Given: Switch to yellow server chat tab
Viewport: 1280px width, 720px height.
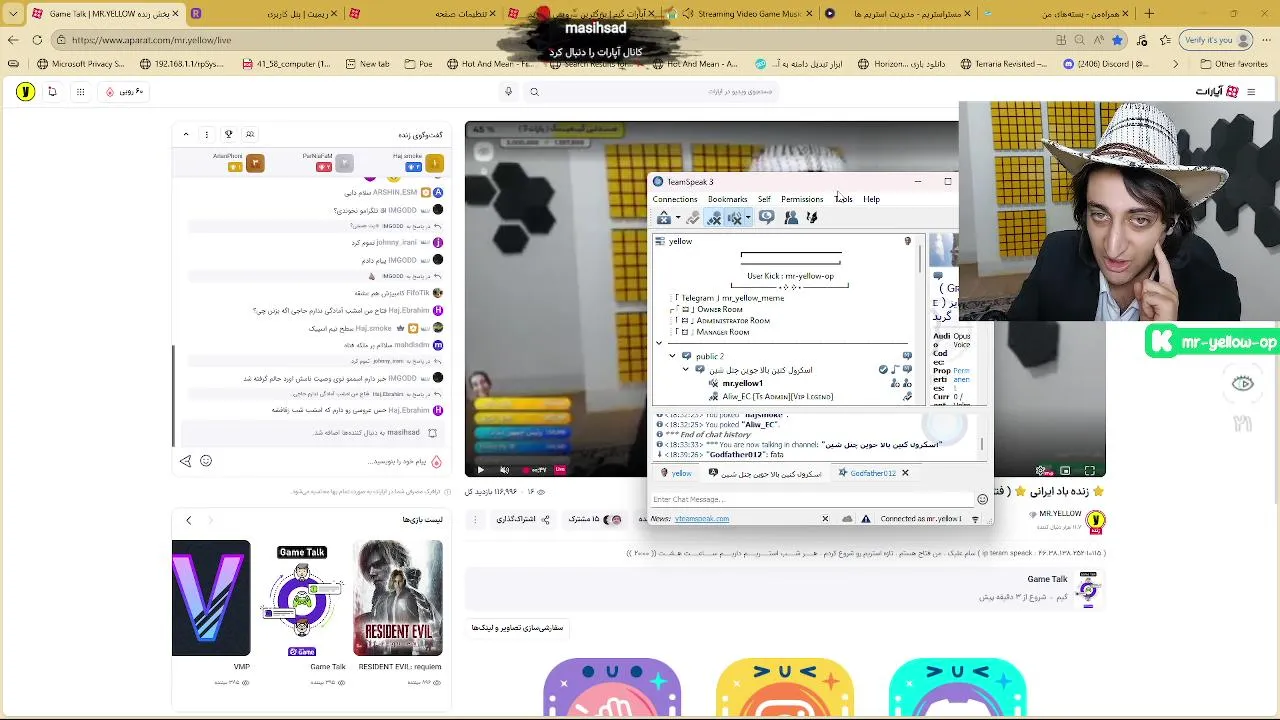Looking at the screenshot, I should point(674,473).
